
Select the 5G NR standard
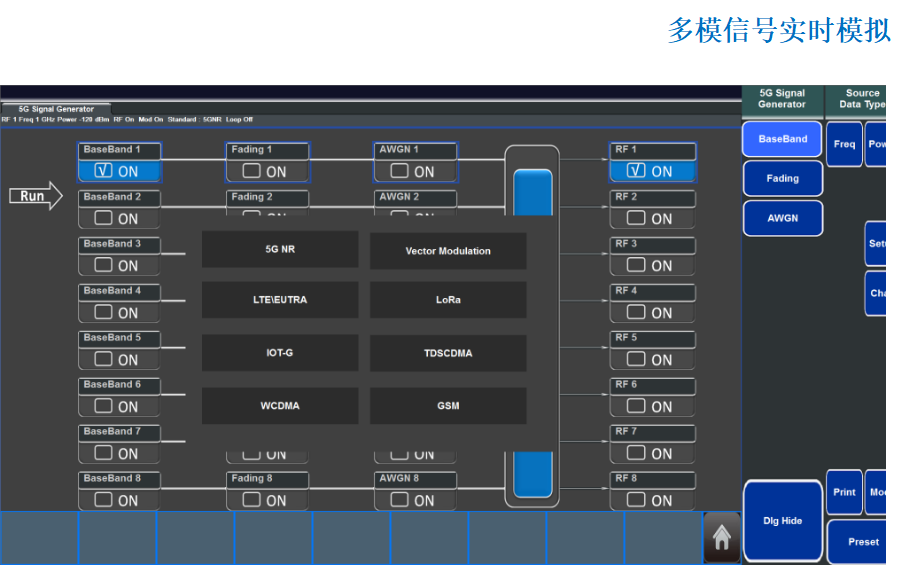pyautogui.click(x=280, y=250)
